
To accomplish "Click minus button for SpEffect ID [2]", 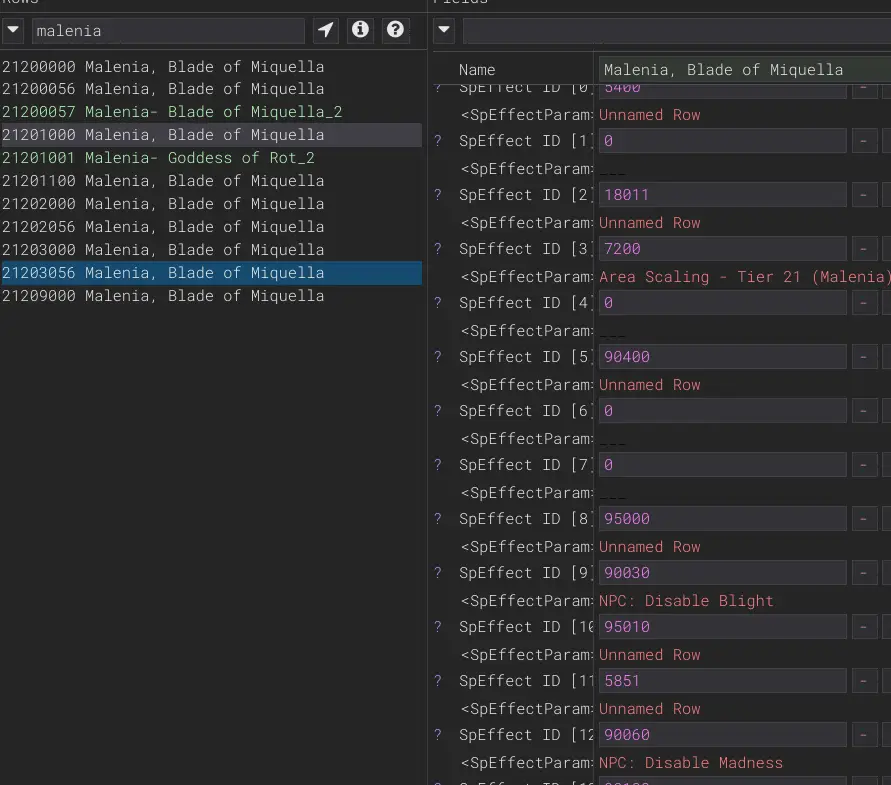I will coord(864,195).
